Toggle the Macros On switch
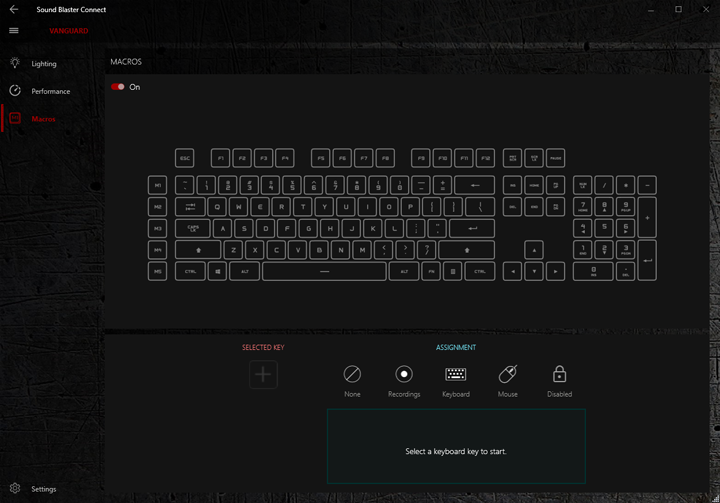720x503 pixels. click(x=118, y=87)
